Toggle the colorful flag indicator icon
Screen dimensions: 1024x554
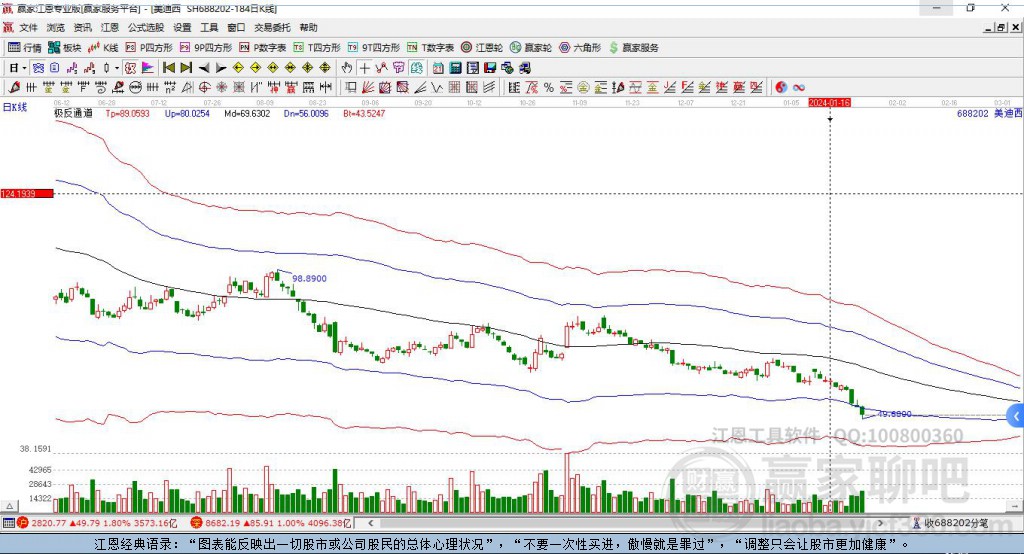pyautogui.click(x=148, y=68)
